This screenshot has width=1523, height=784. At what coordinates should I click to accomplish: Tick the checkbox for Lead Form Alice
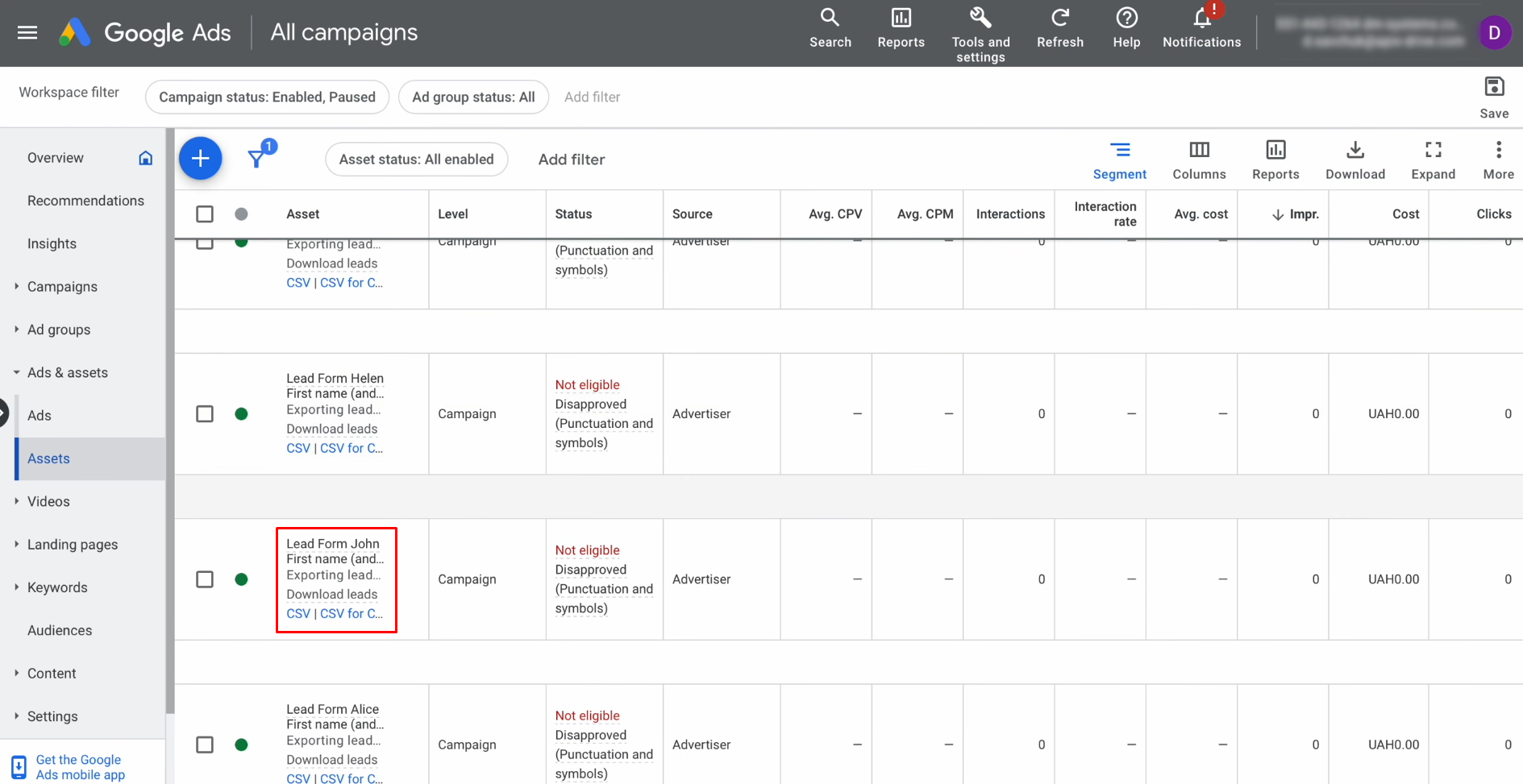(205, 745)
